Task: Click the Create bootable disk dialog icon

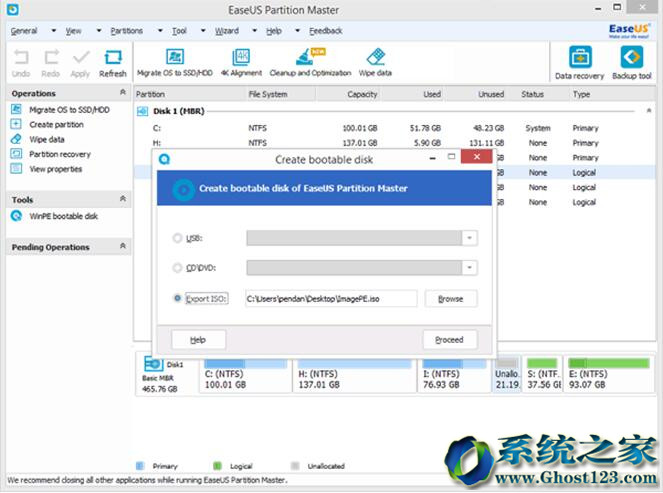Action: click(x=164, y=159)
